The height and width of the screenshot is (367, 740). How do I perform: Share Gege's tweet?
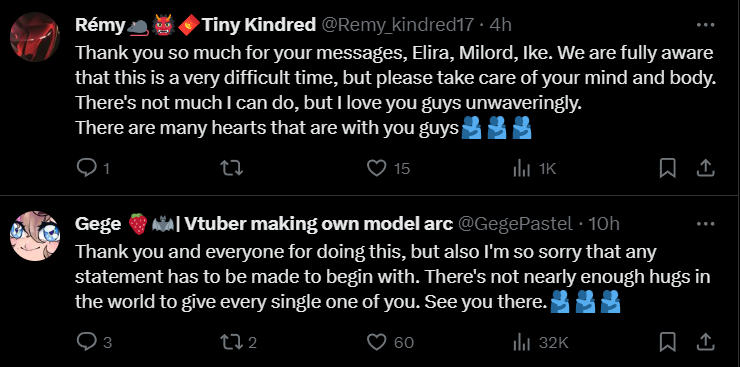tap(705, 342)
